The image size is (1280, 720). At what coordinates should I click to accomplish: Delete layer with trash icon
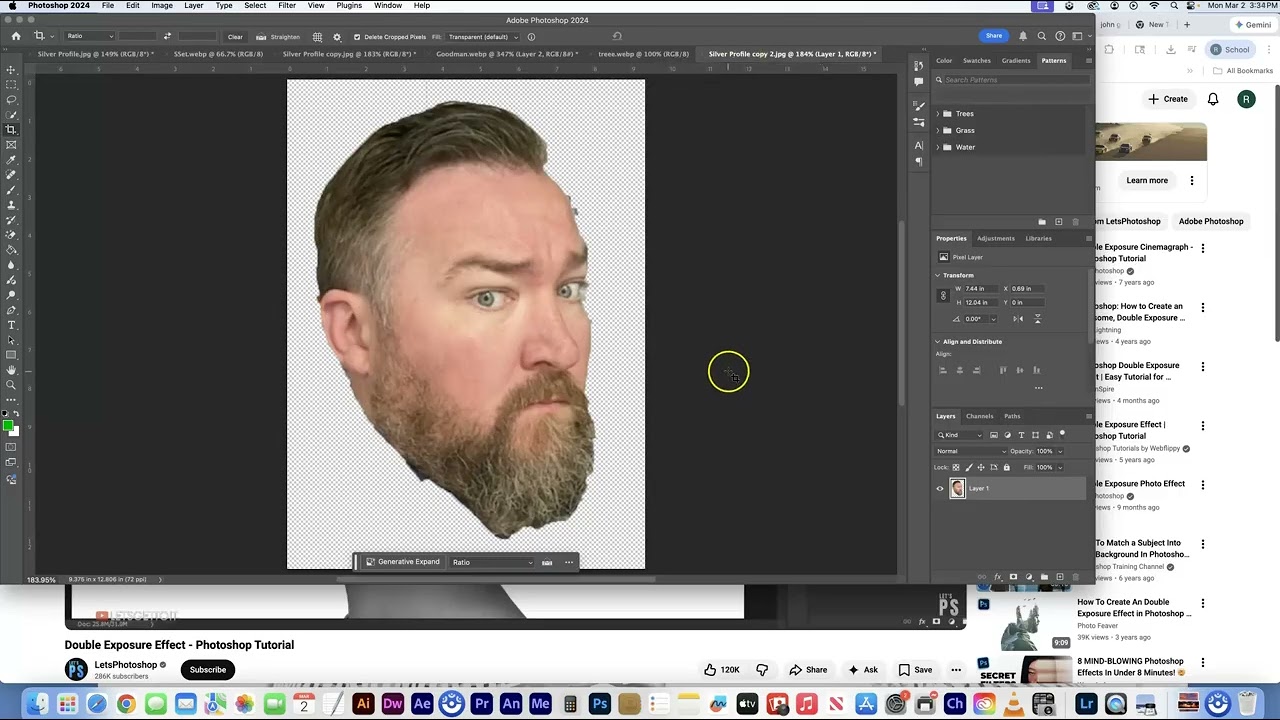point(1076,577)
